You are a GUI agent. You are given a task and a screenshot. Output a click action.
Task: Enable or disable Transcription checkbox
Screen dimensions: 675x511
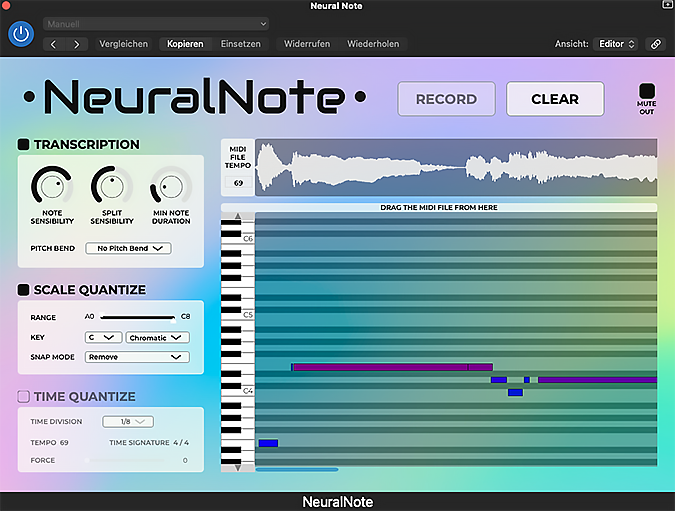point(23,144)
